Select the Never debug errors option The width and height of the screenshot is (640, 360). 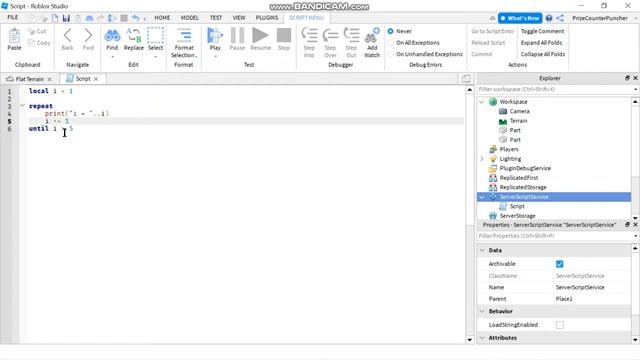pyautogui.click(x=391, y=31)
